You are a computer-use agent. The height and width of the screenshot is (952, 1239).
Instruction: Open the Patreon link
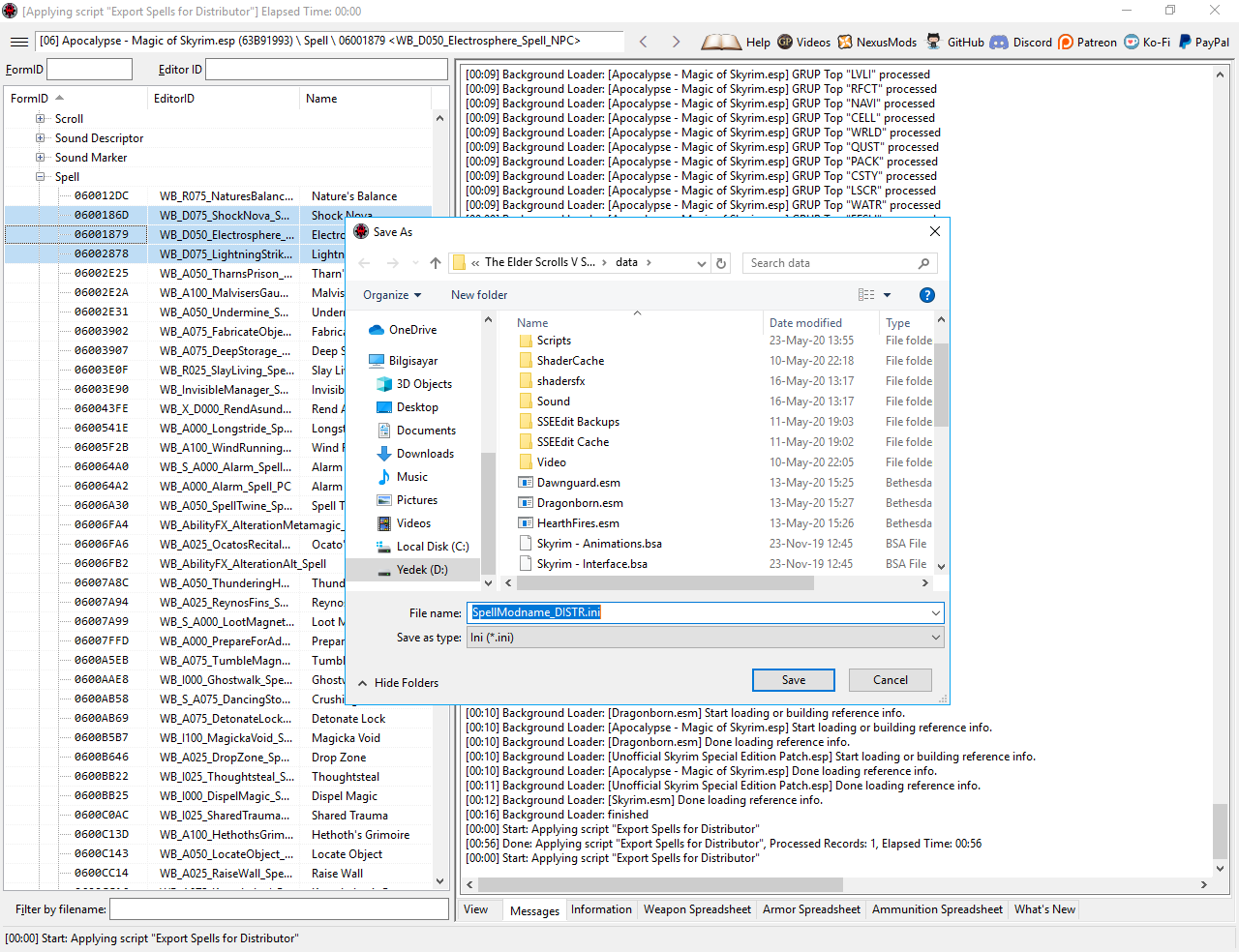(1066, 42)
